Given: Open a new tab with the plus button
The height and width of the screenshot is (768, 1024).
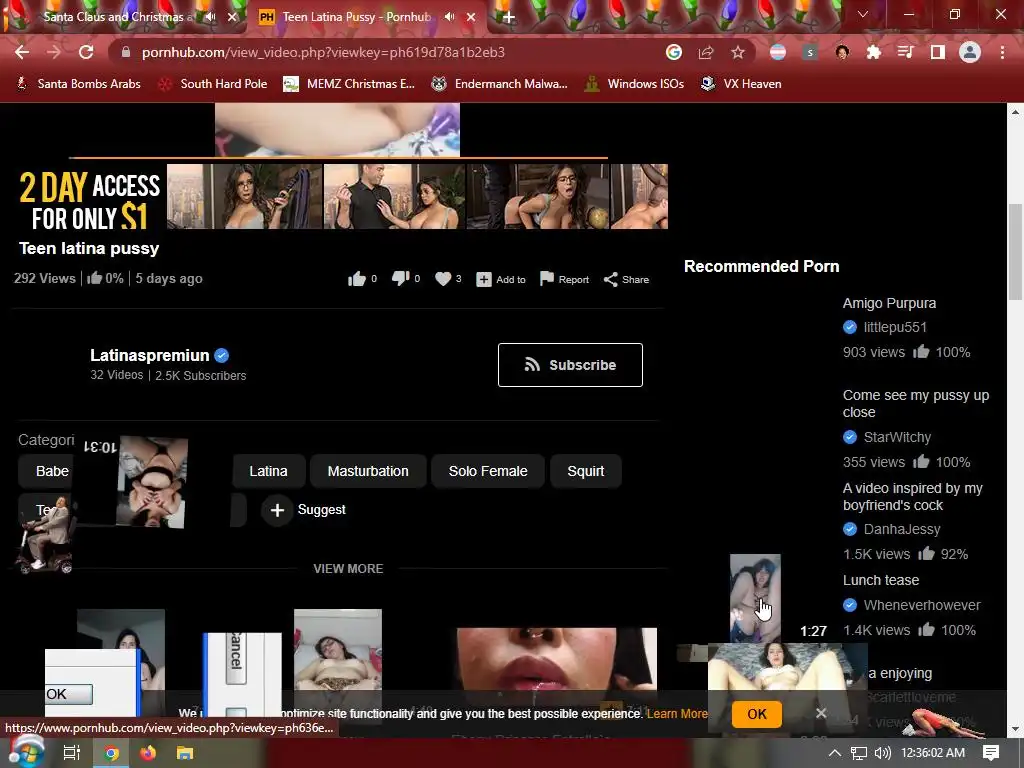Looking at the screenshot, I should coord(509,18).
